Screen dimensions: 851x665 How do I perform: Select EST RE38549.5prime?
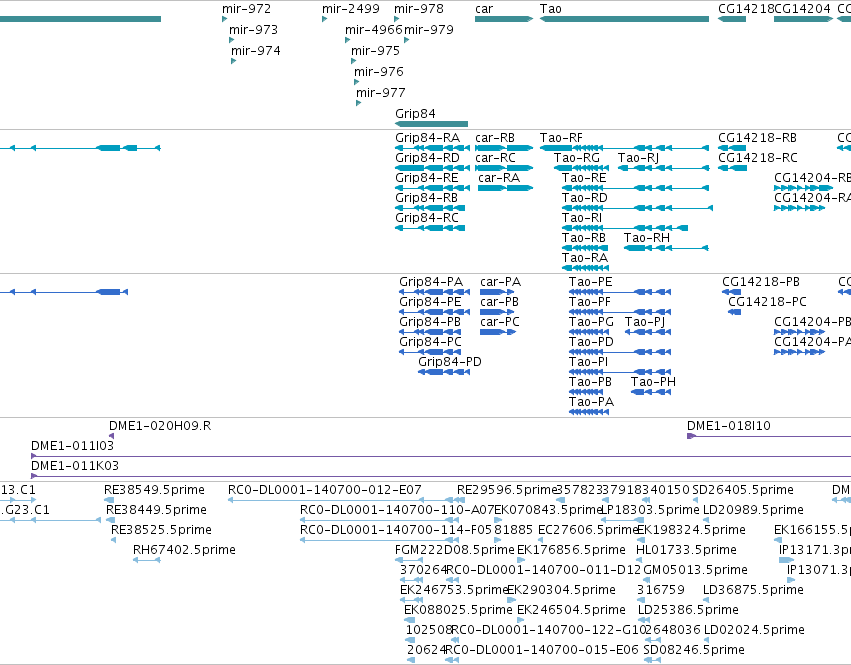coord(109,500)
